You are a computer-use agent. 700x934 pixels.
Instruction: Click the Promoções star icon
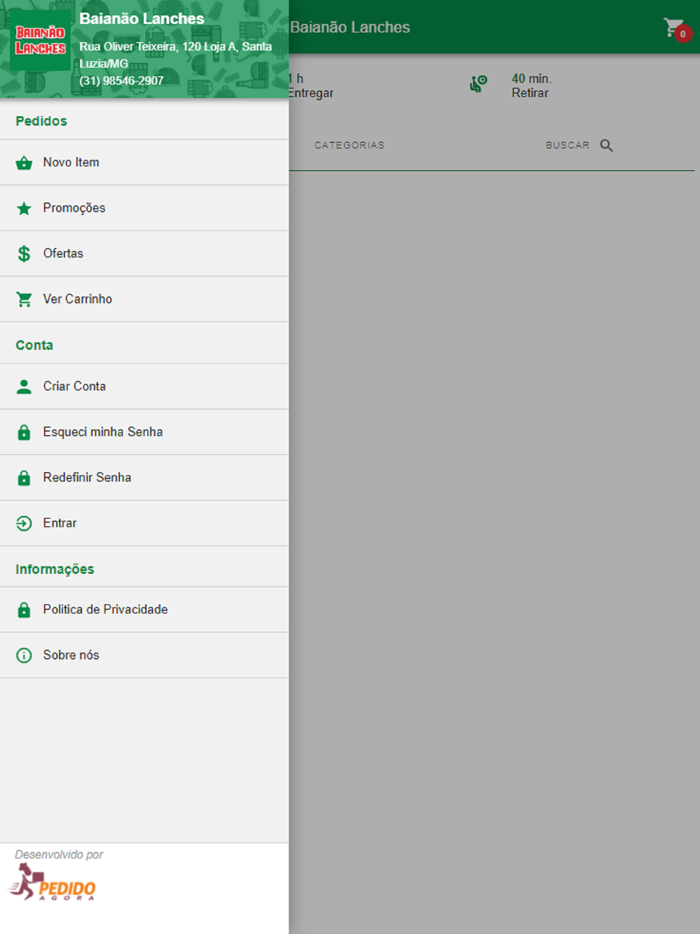tap(24, 208)
